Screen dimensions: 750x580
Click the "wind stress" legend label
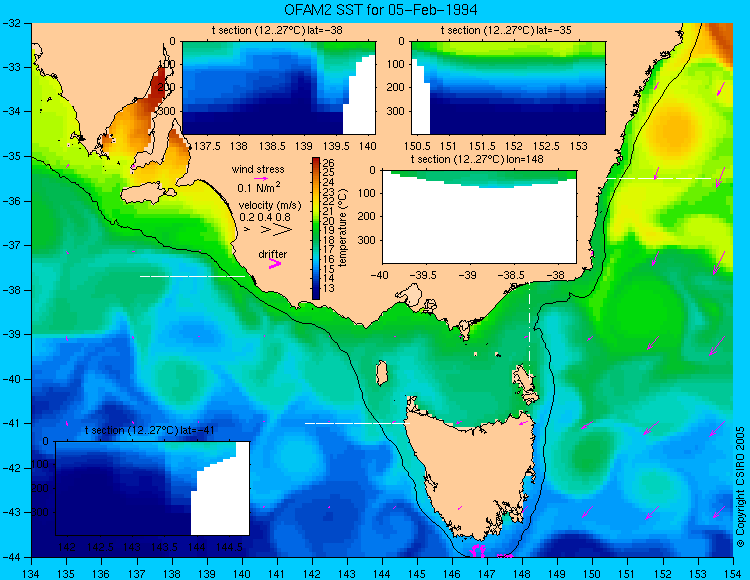coord(258,169)
